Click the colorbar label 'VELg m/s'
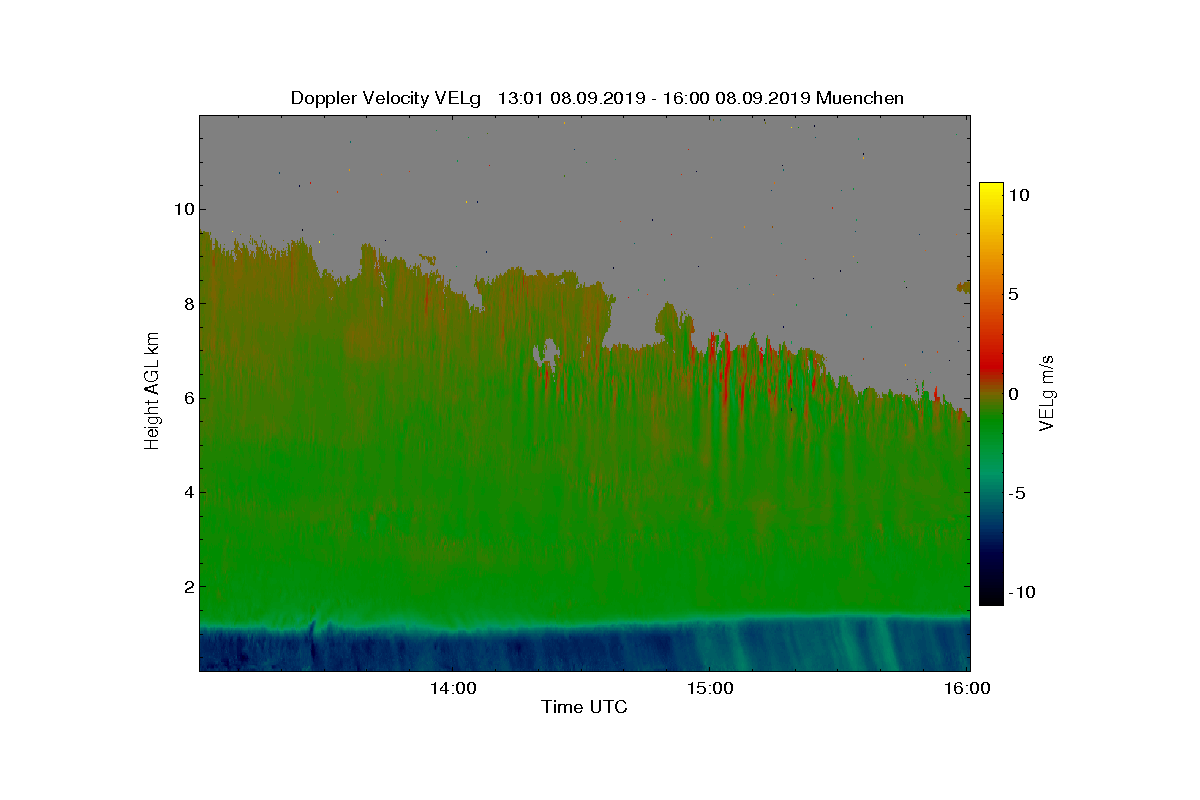Image resolution: width=1200 pixels, height=800 pixels. point(1047,392)
